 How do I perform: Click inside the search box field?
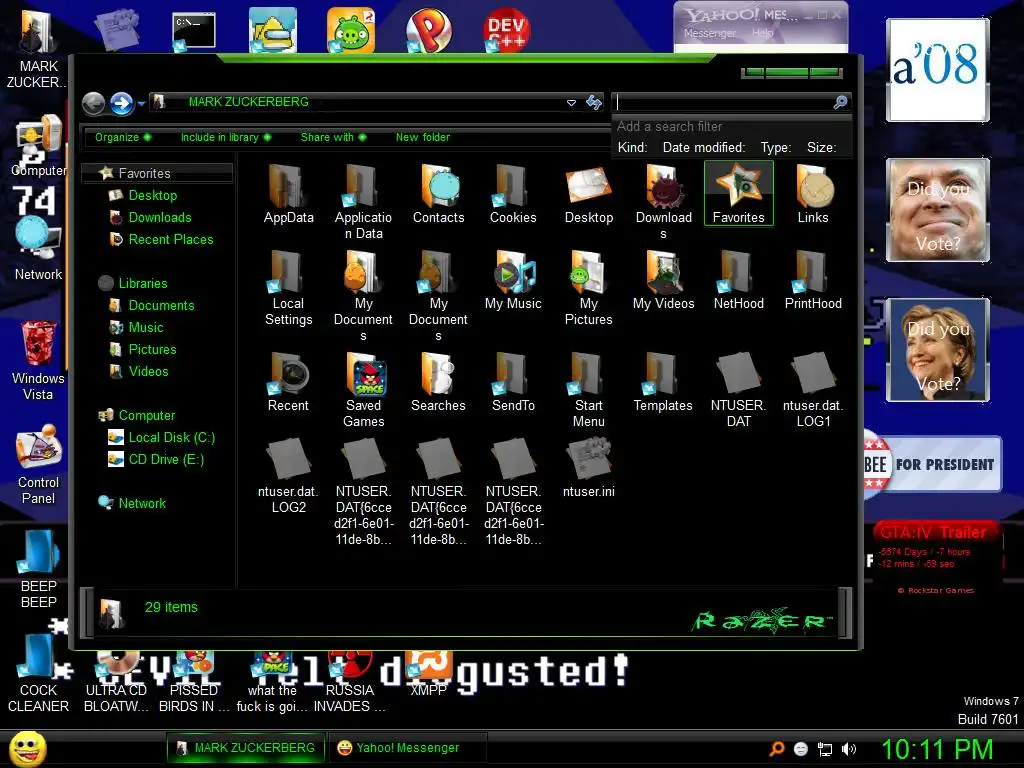pos(722,103)
